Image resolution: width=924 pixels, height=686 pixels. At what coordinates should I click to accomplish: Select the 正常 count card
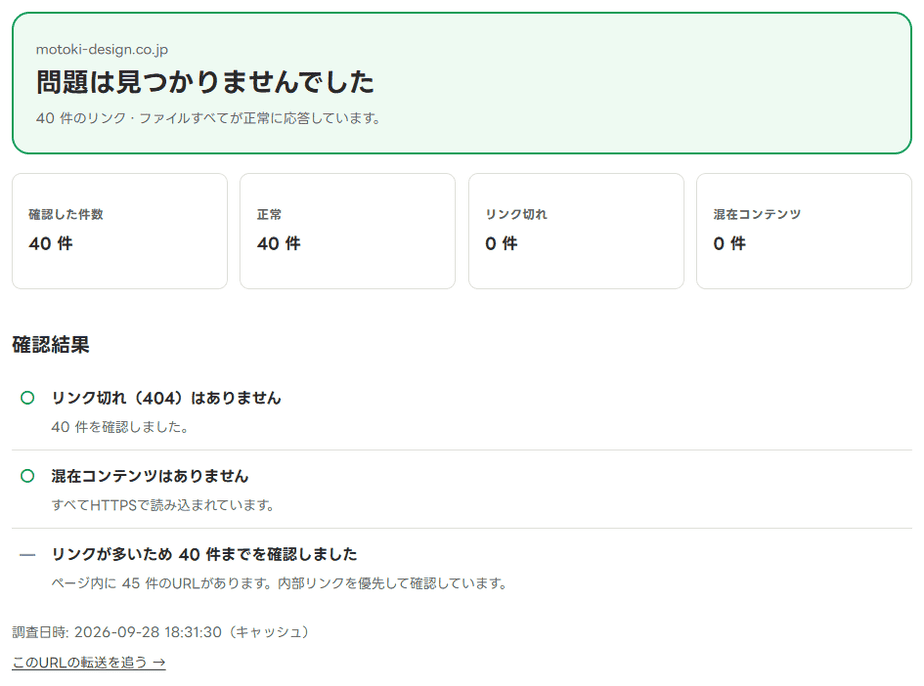(348, 231)
